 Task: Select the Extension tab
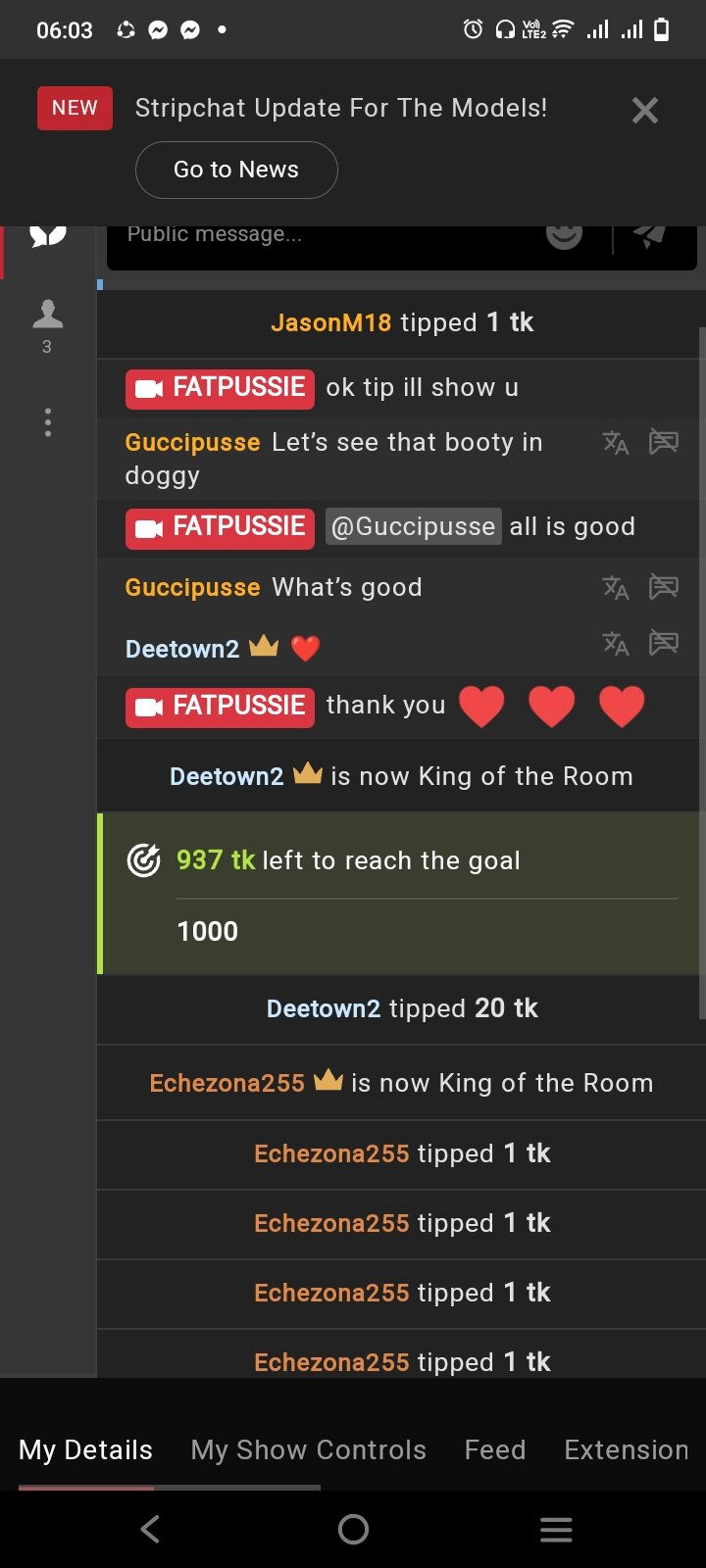(x=627, y=1450)
